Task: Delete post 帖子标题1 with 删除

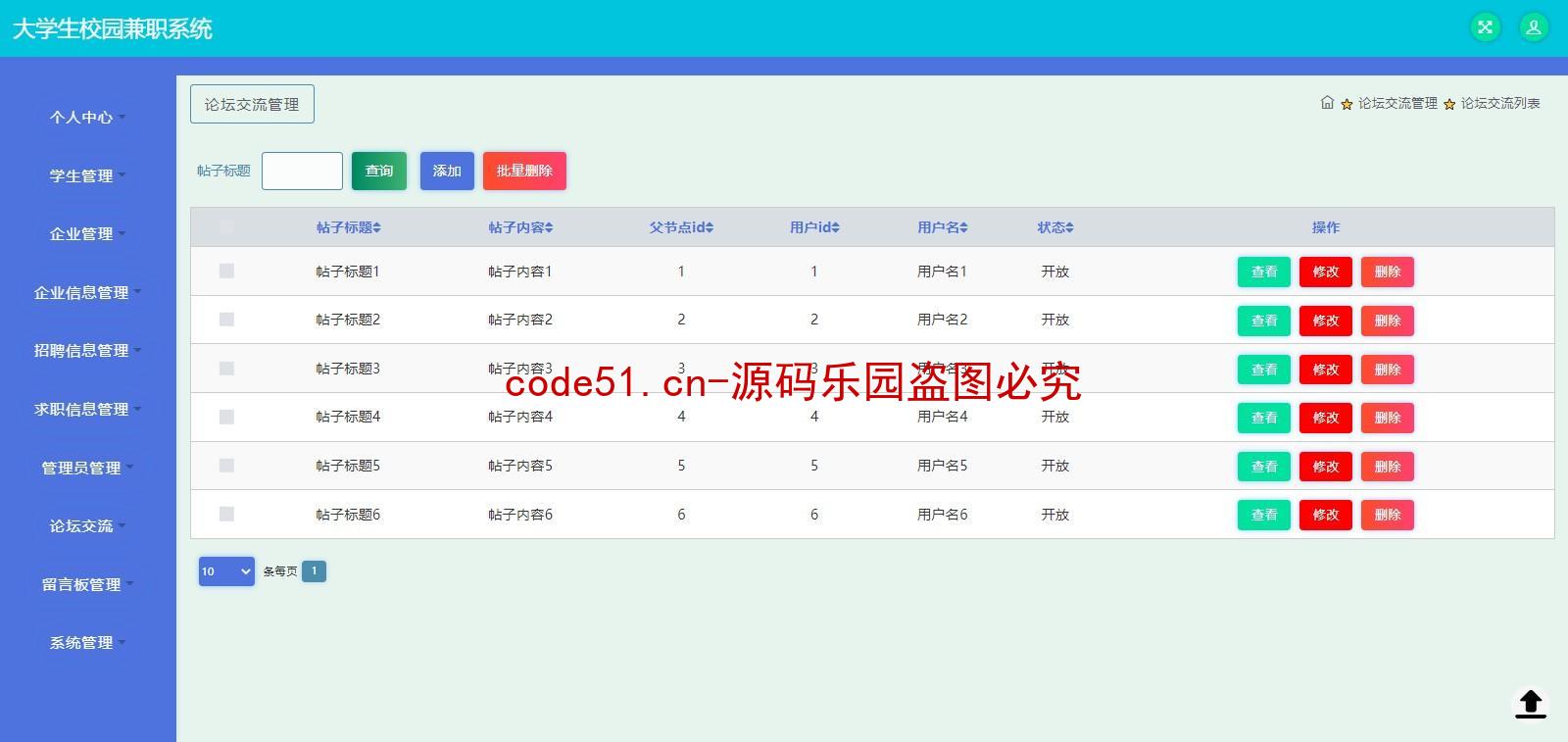Action: pyautogui.click(x=1388, y=272)
